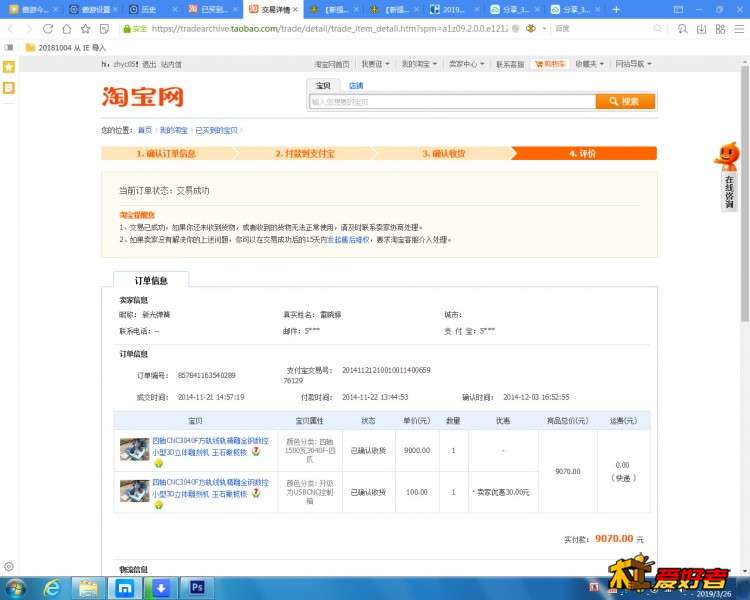
Task: Open the 联系客服 link
Action: [x=510, y=64]
